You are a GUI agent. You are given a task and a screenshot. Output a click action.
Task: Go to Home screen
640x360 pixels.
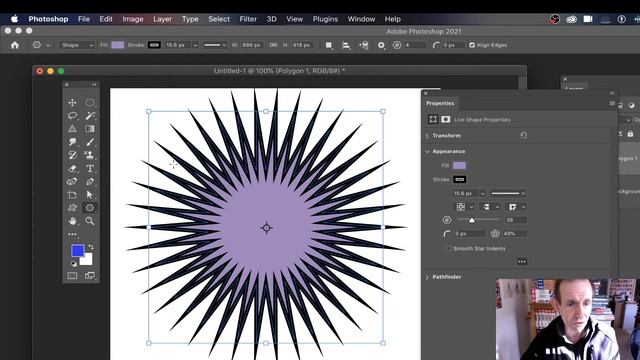point(15,45)
